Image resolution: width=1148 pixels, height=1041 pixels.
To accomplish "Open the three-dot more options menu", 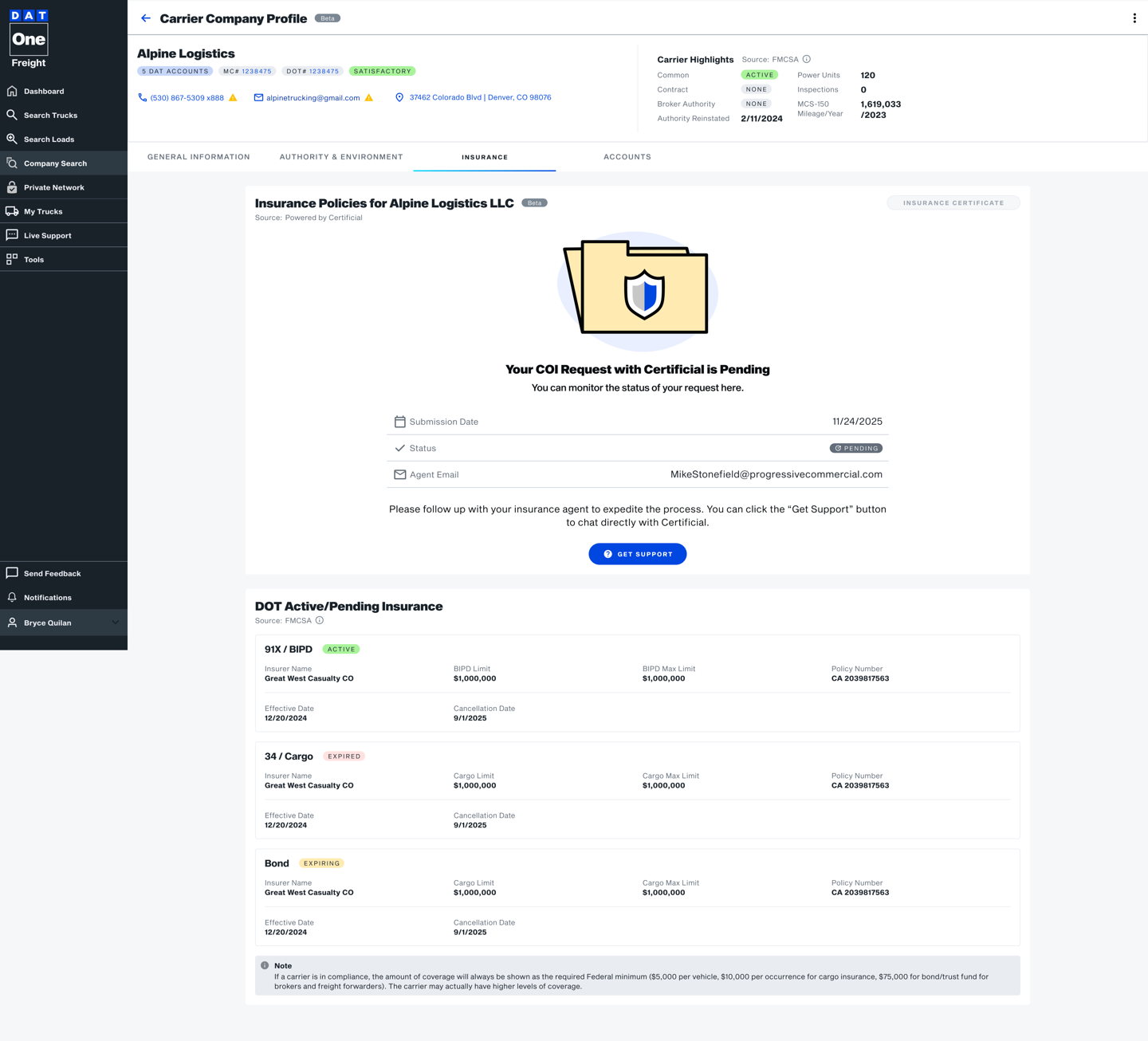I will point(1134,18).
